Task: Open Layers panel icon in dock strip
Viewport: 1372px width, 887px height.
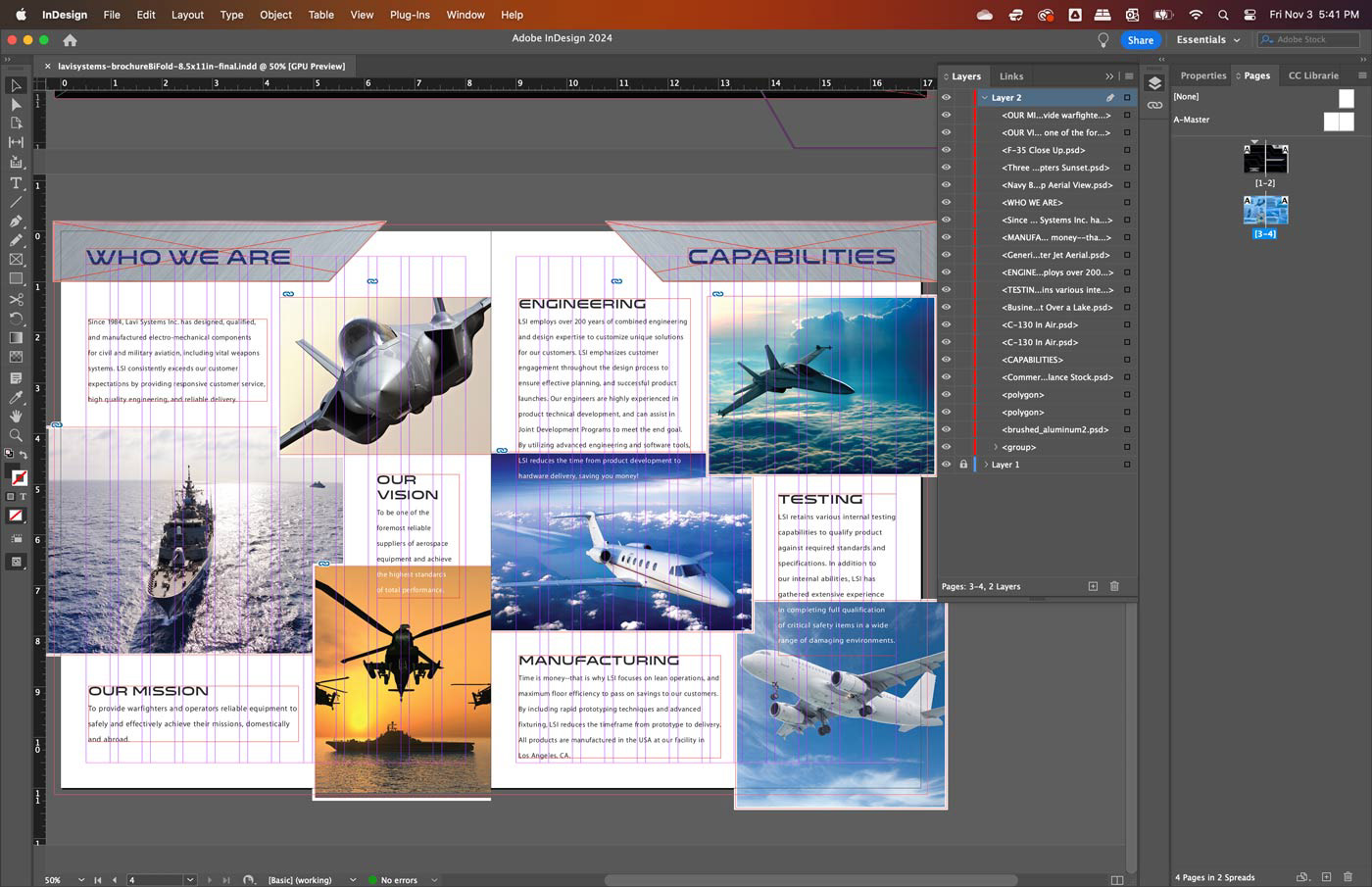Action: (x=1154, y=83)
